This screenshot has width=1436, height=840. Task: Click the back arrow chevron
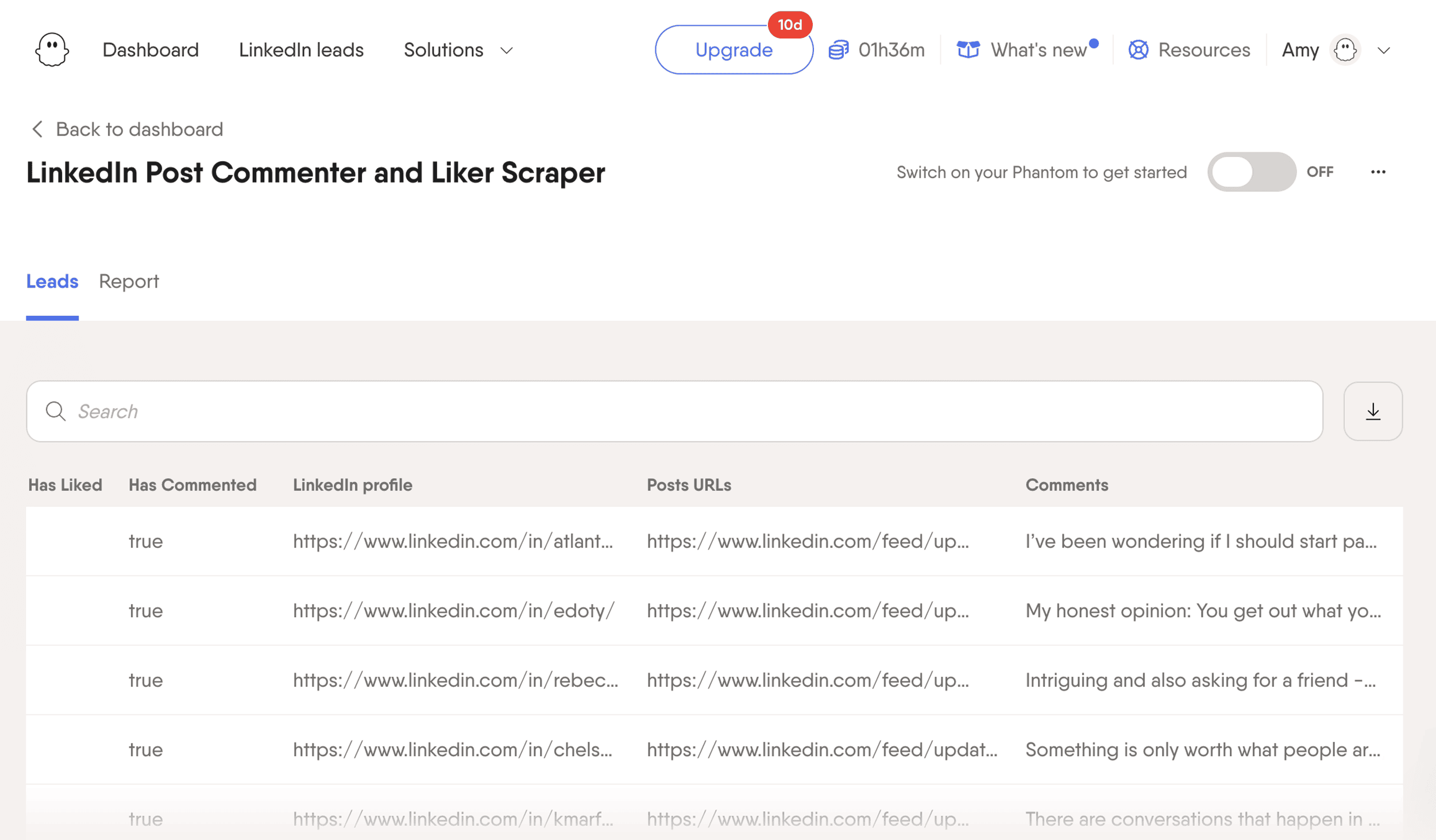(x=37, y=129)
